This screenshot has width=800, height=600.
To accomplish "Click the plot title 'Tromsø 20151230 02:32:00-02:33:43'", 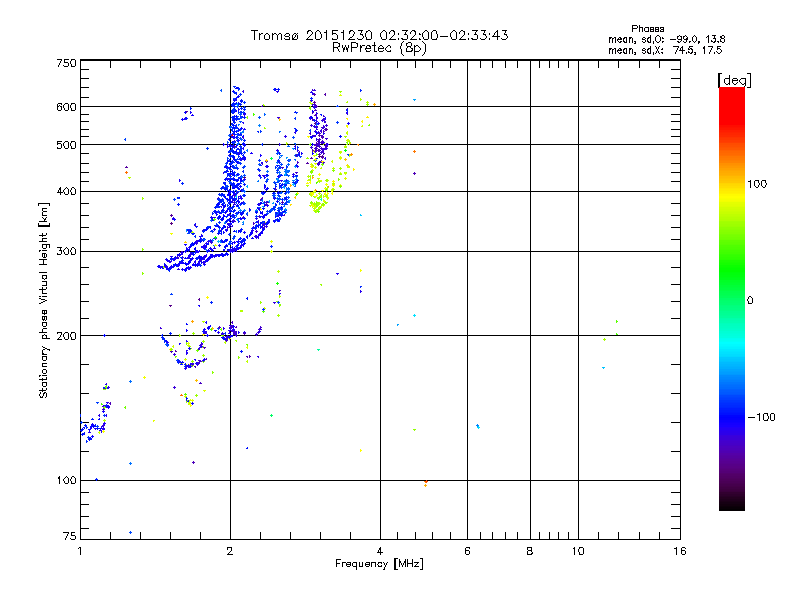I will click(x=379, y=35).
